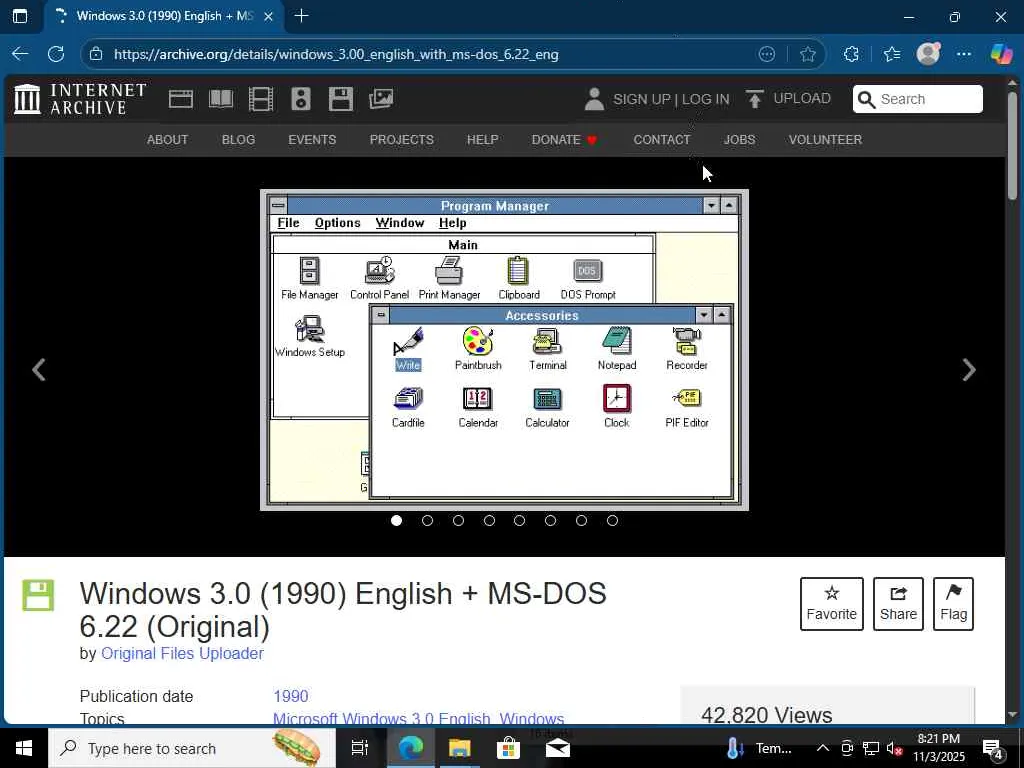Click the Favorite button

(x=831, y=604)
